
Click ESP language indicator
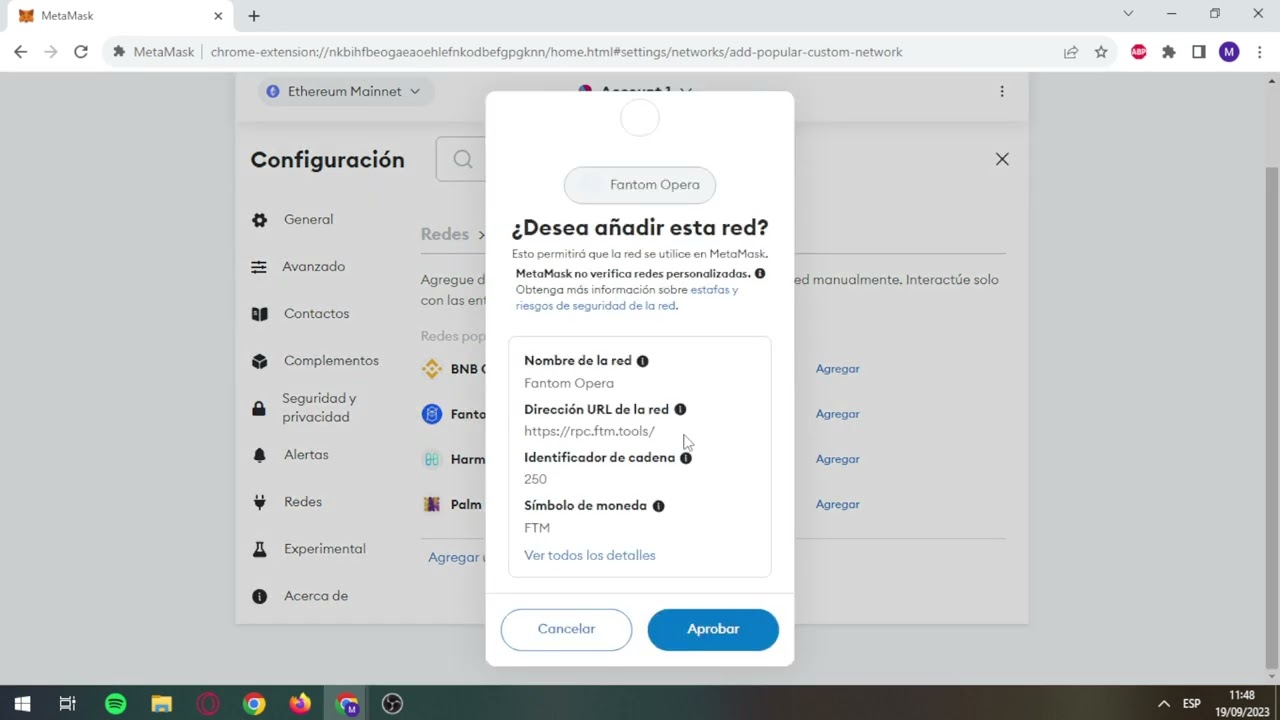1192,704
